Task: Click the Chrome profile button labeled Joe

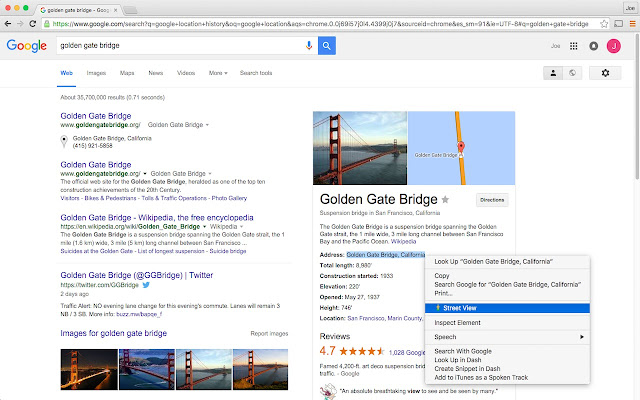Action: [630, 8]
